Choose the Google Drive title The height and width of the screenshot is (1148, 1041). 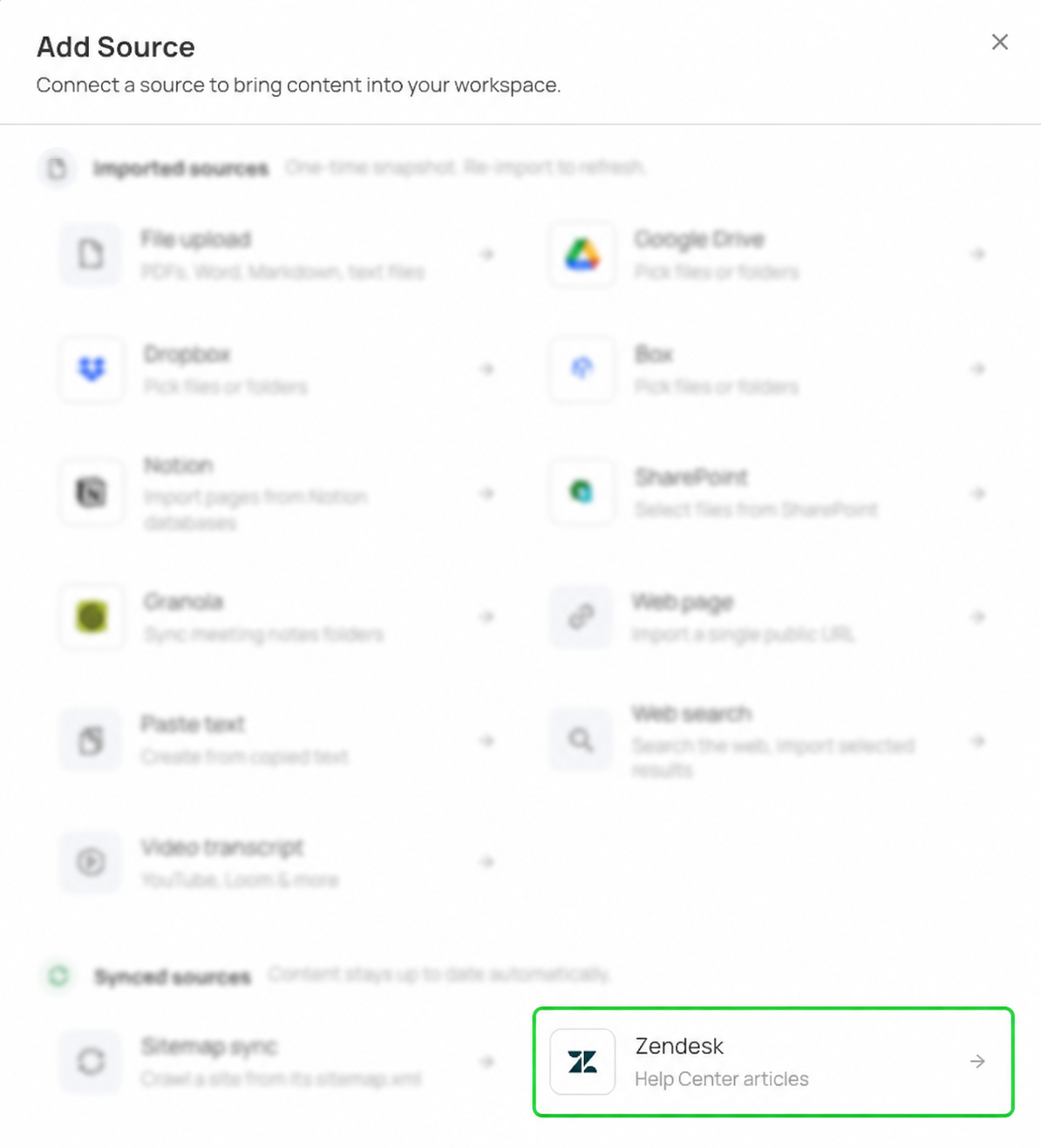[699, 239]
